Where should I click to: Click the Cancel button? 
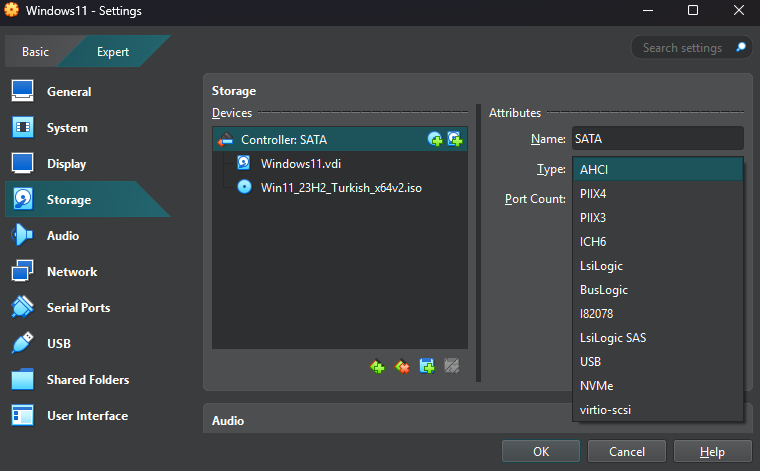tap(627, 452)
